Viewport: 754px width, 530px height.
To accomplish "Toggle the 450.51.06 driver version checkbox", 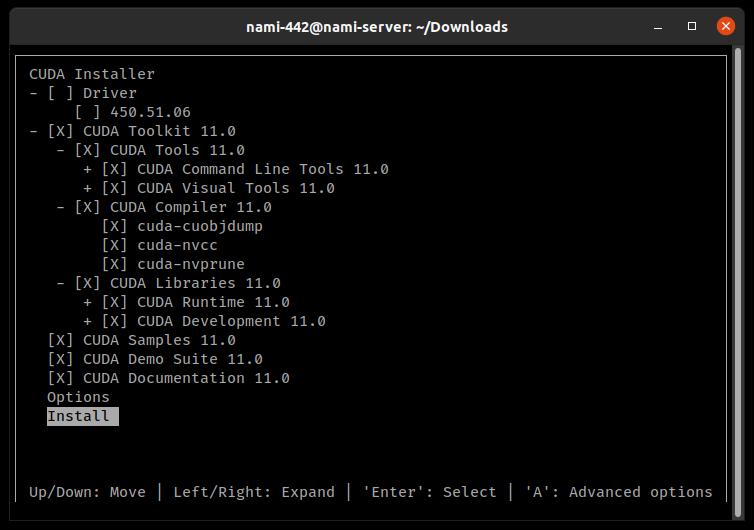I will (x=88, y=112).
